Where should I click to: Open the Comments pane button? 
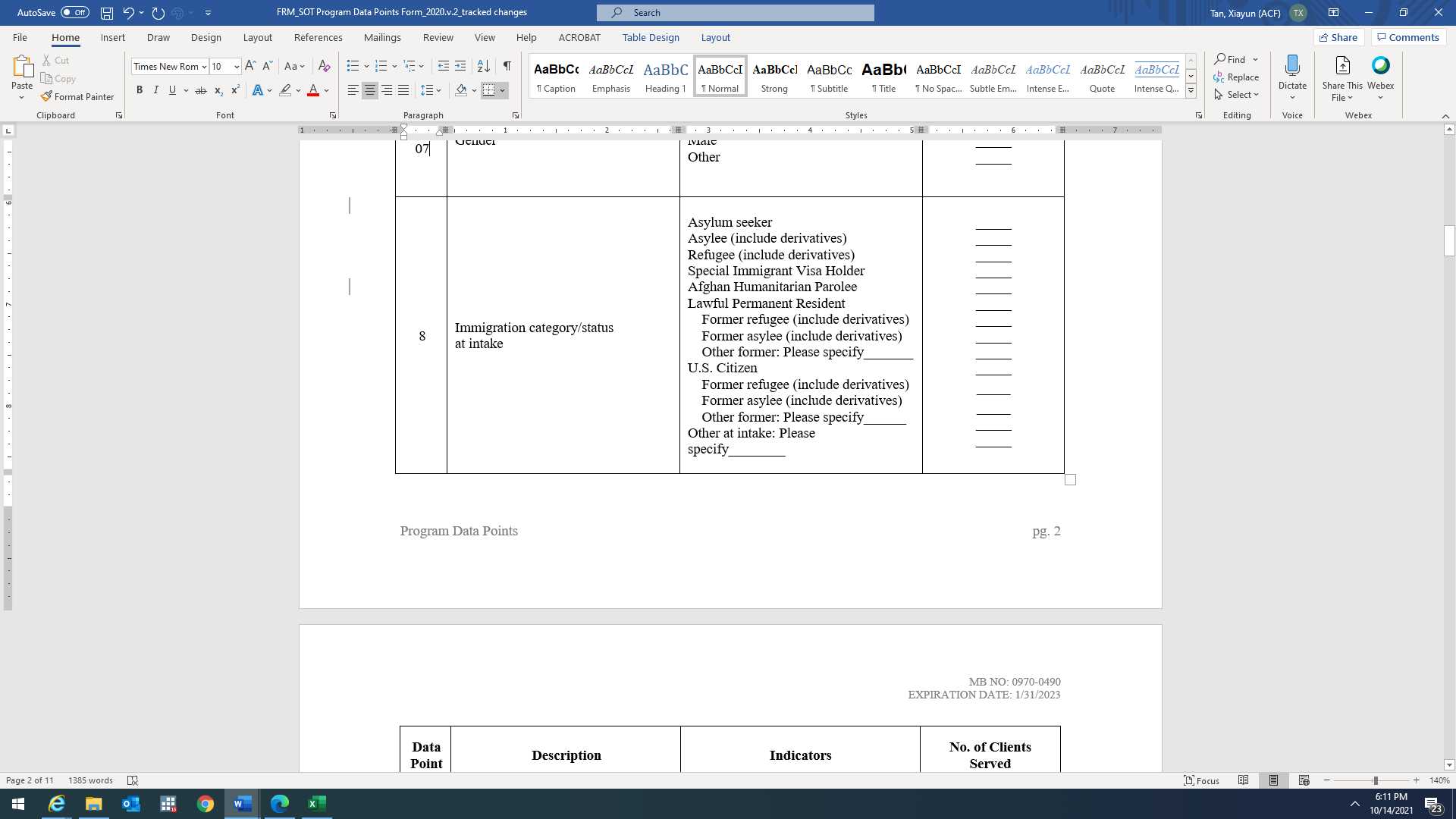point(1408,37)
